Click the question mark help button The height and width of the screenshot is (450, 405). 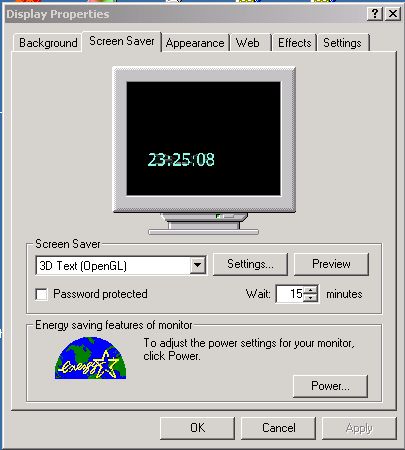click(375, 14)
